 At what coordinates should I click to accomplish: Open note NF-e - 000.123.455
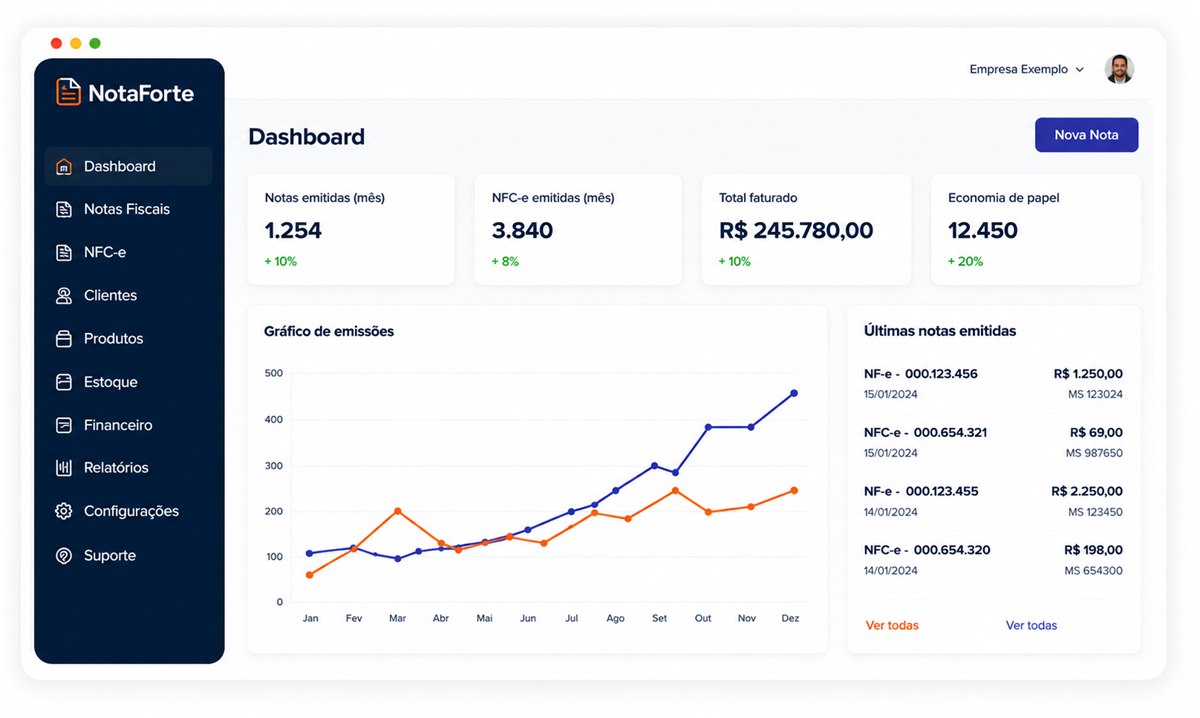(x=921, y=492)
